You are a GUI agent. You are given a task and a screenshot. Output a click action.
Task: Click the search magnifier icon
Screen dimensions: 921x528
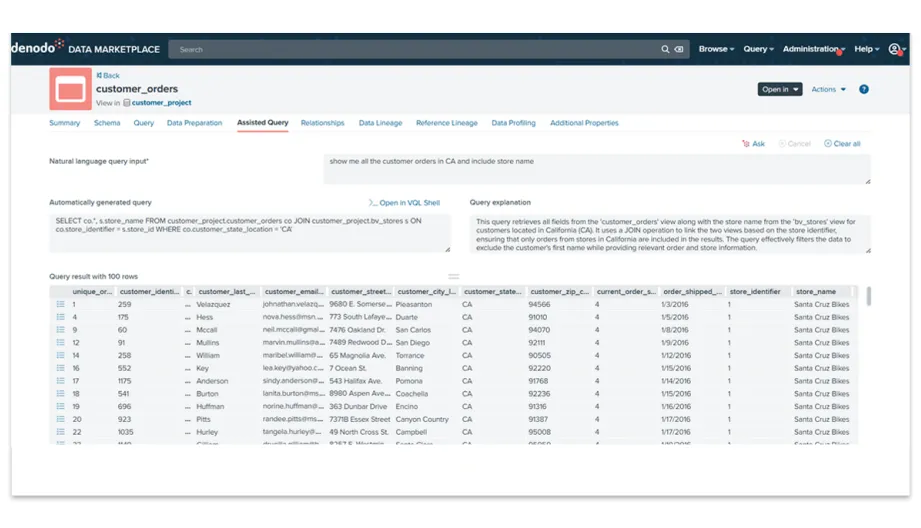(x=665, y=49)
